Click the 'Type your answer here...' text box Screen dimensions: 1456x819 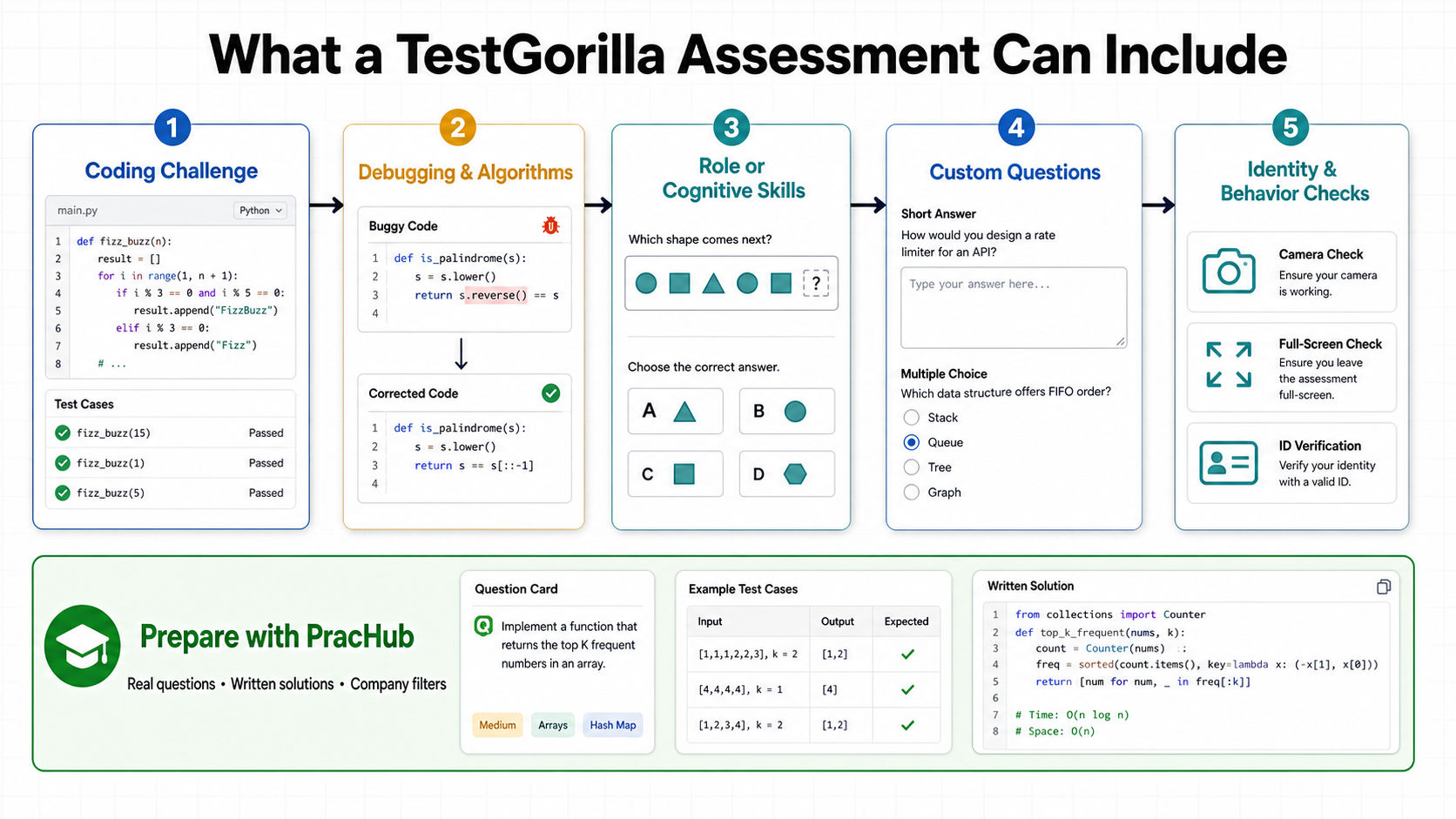1014,308
